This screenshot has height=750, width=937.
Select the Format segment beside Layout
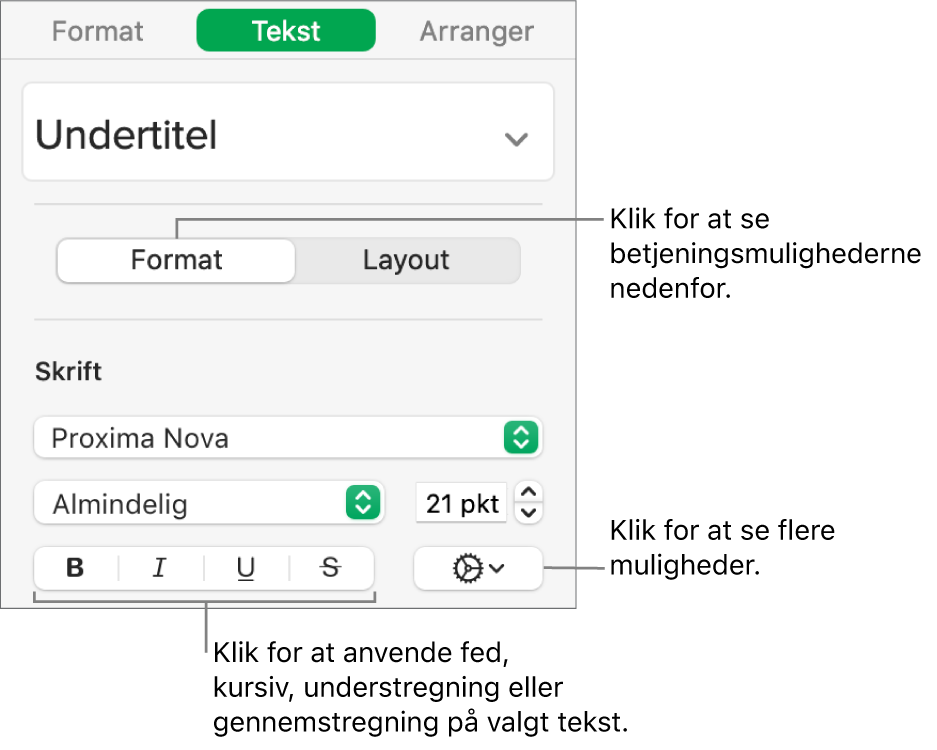(x=176, y=261)
